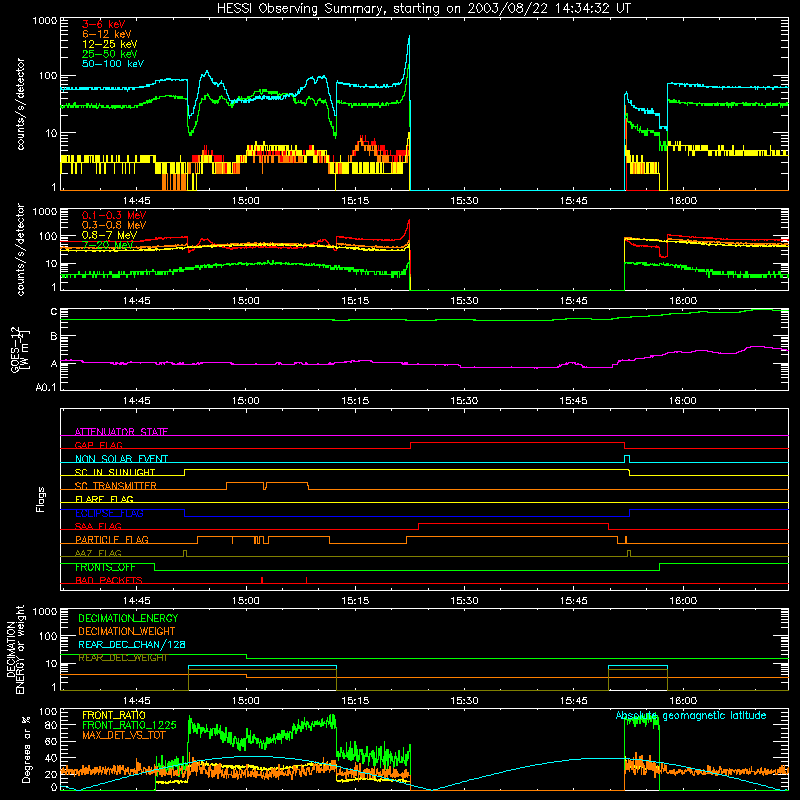This screenshot has height=800, width=800.
Task: Click the NON_SOLAR_EVENT pulse near 15:52
Action: pos(627,458)
